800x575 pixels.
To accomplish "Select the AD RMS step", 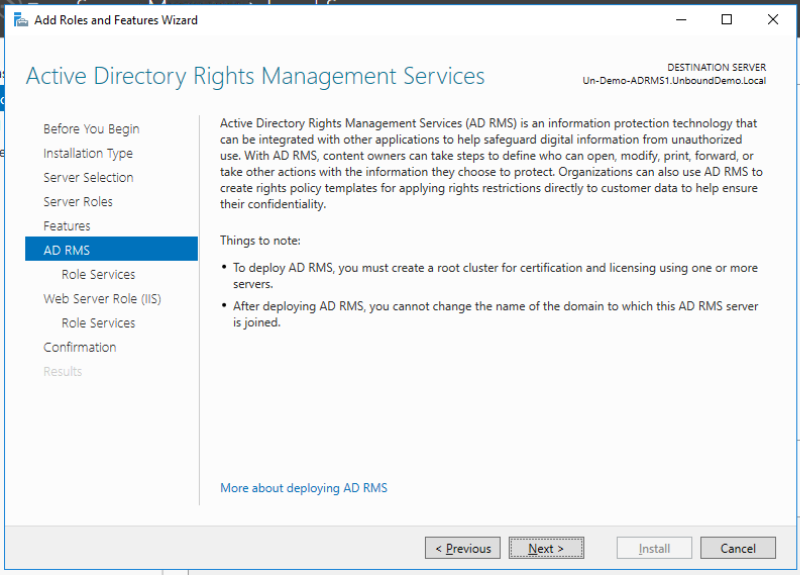I will (111, 249).
